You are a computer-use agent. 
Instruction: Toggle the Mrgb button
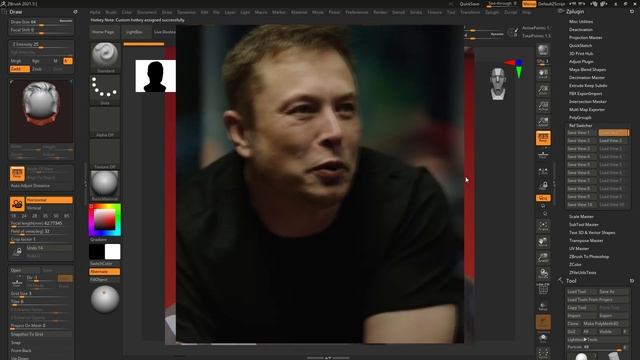tap(16, 61)
